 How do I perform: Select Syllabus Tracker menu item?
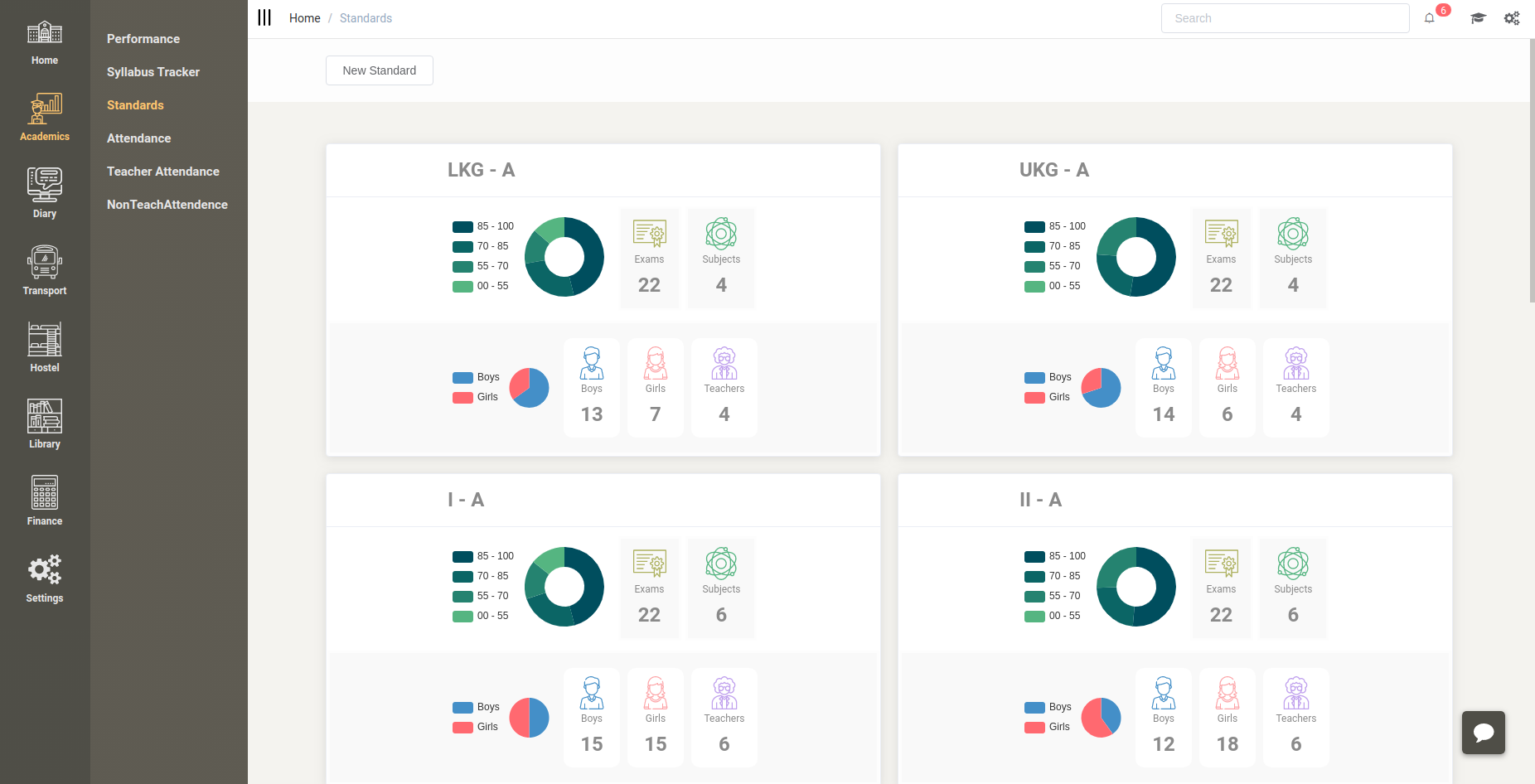[153, 72]
